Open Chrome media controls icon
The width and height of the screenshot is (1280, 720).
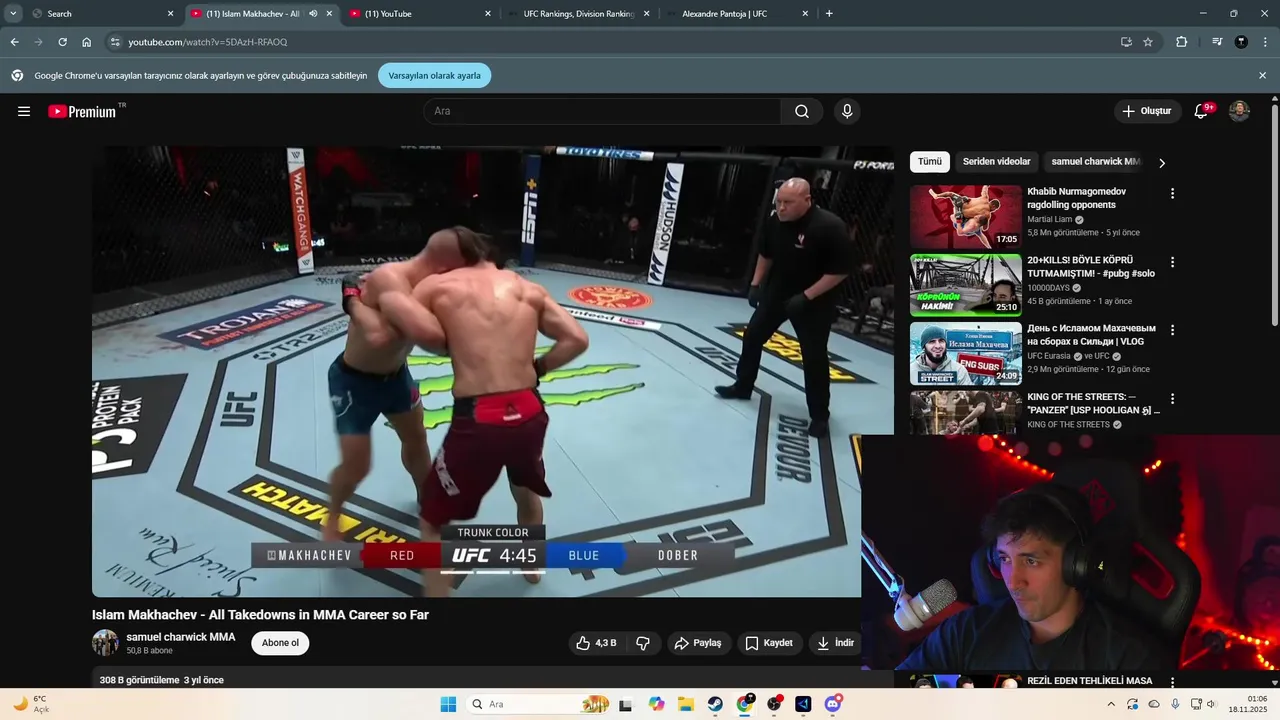tap(1217, 42)
